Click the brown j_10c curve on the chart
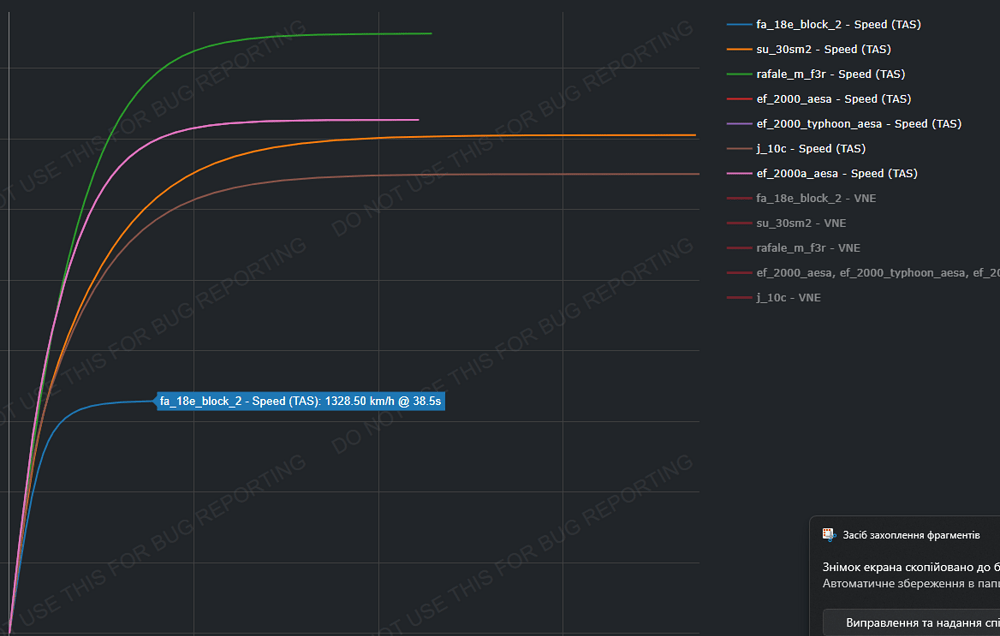 tap(500, 174)
